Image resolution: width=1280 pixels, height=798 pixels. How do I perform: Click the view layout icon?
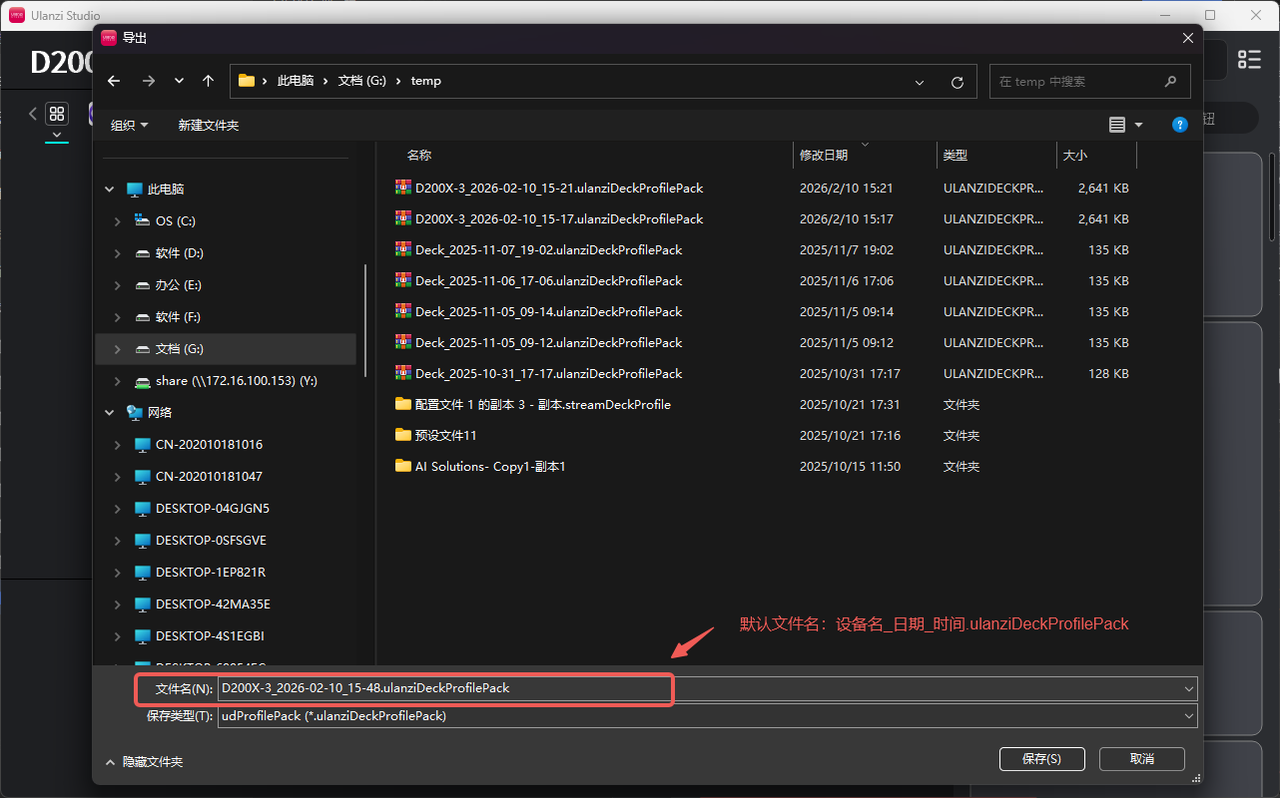click(1118, 125)
